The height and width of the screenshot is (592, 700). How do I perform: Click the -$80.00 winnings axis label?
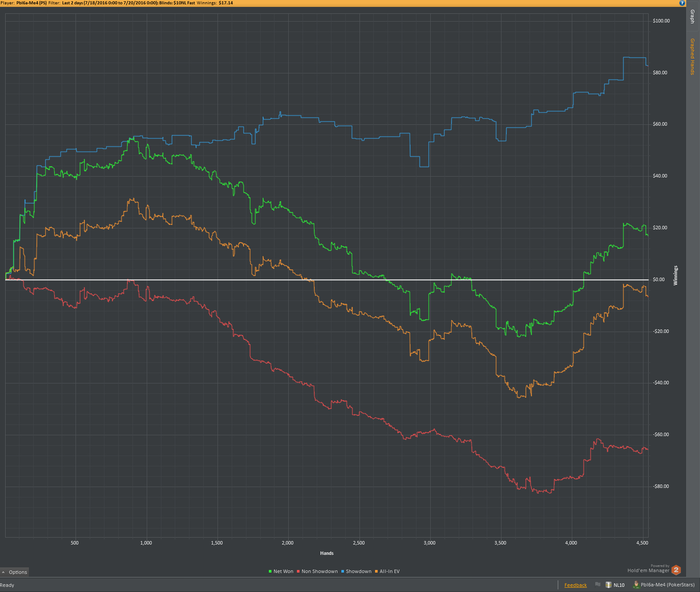[x=660, y=487]
